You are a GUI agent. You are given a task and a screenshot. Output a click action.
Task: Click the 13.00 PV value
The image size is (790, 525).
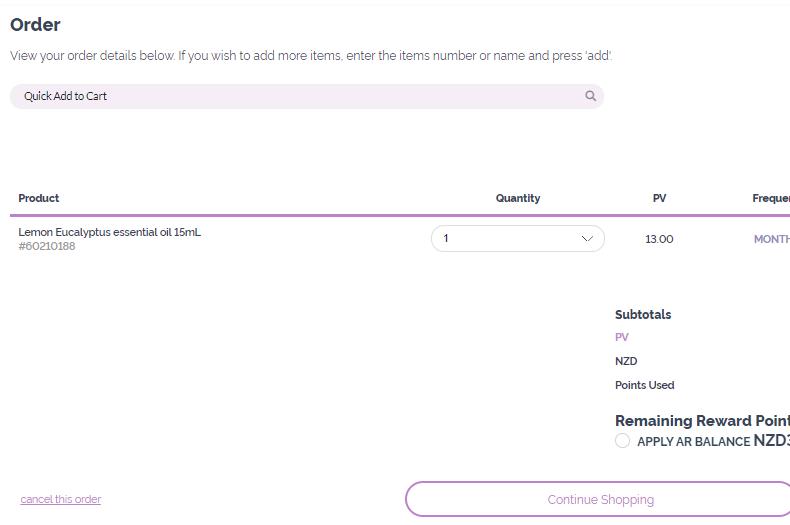click(x=659, y=239)
